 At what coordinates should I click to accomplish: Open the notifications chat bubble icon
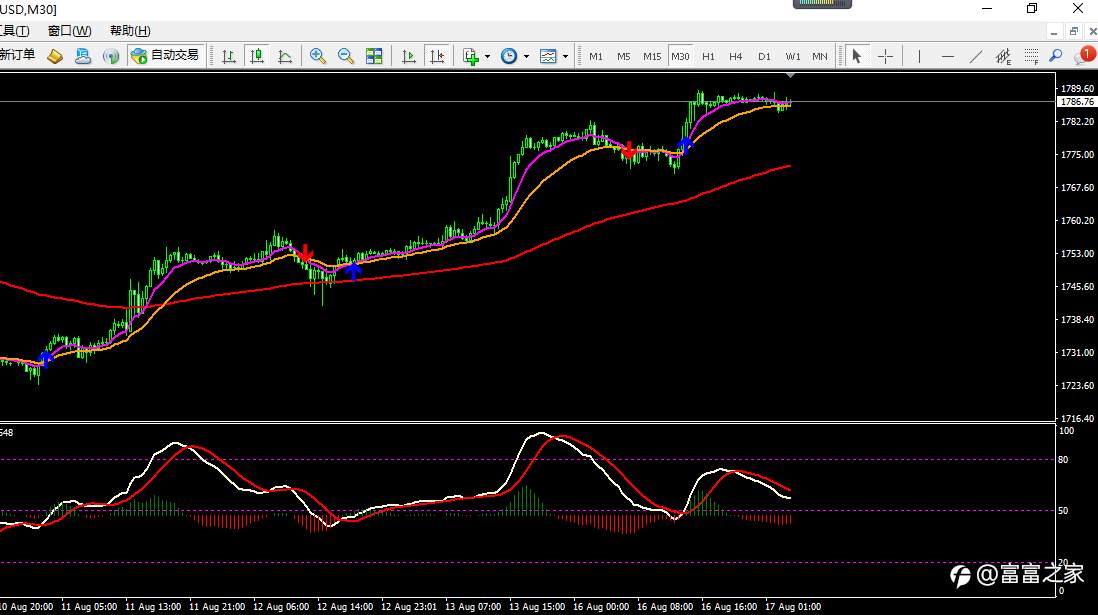click(1085, 55)
